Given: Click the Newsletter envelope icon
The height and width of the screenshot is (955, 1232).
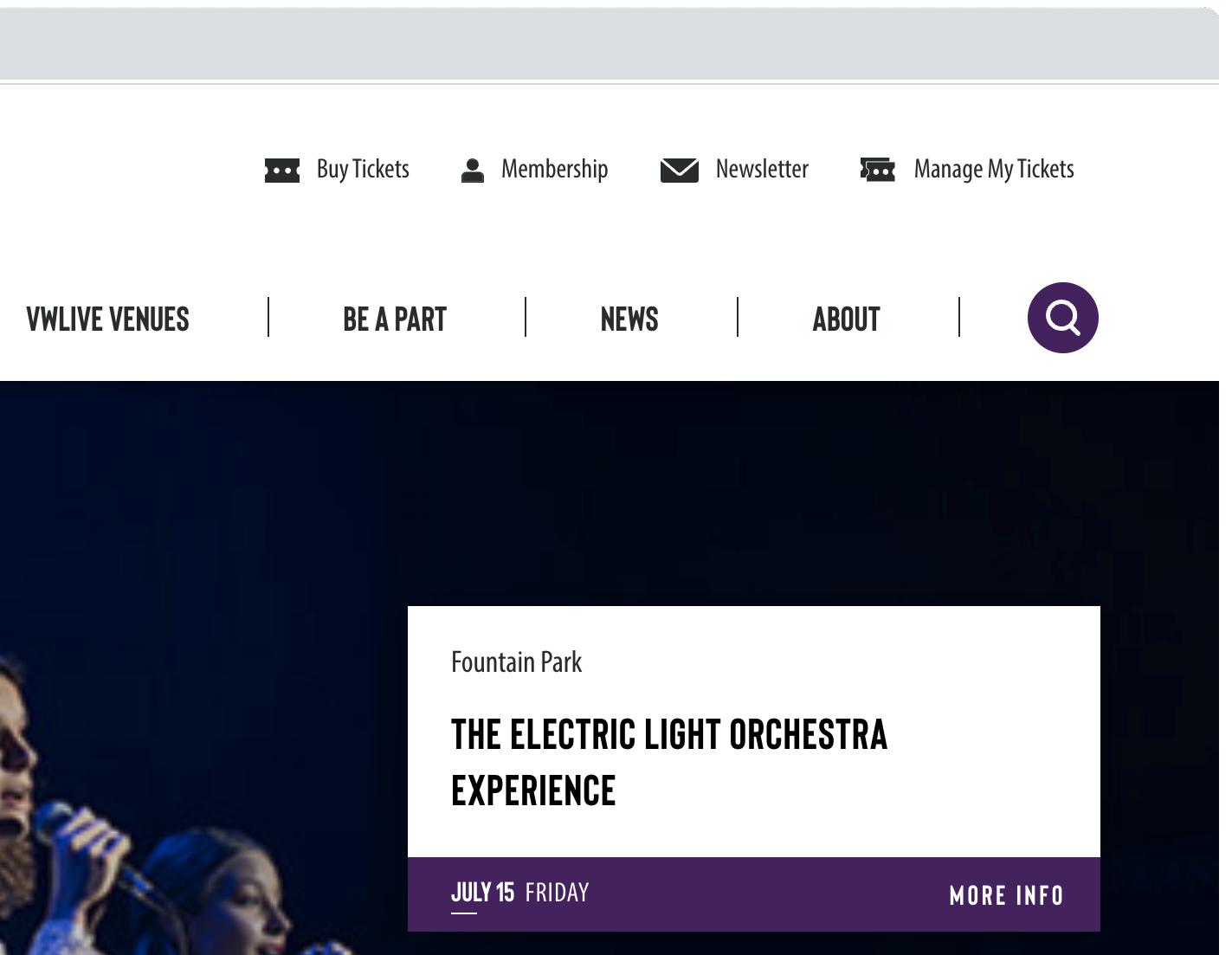Looking at the screenshot, I should tap(679, 171).
